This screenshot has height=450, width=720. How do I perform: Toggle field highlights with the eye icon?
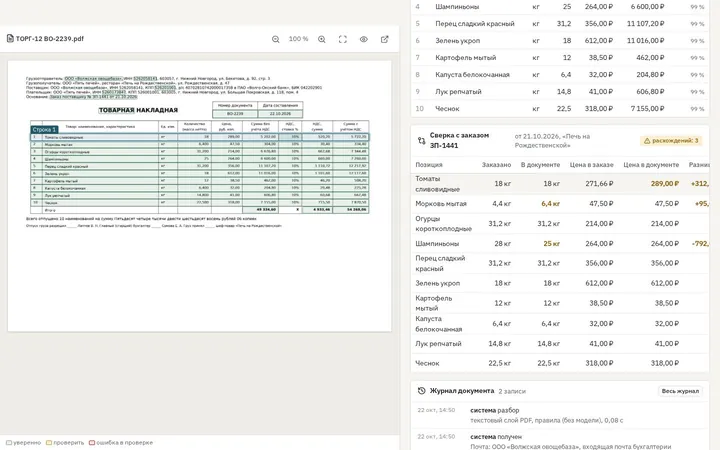pyautogui.click(x=364, y=39)
